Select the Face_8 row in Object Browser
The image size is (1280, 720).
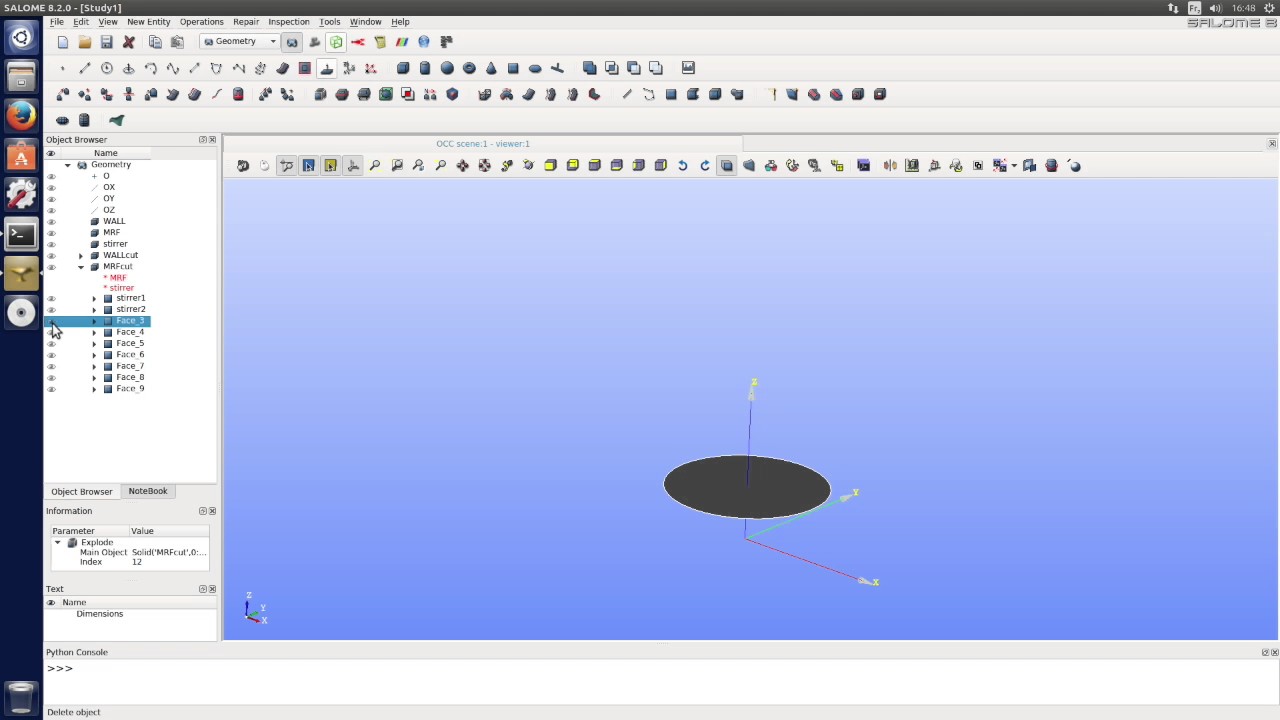click(x=130, y=378)
